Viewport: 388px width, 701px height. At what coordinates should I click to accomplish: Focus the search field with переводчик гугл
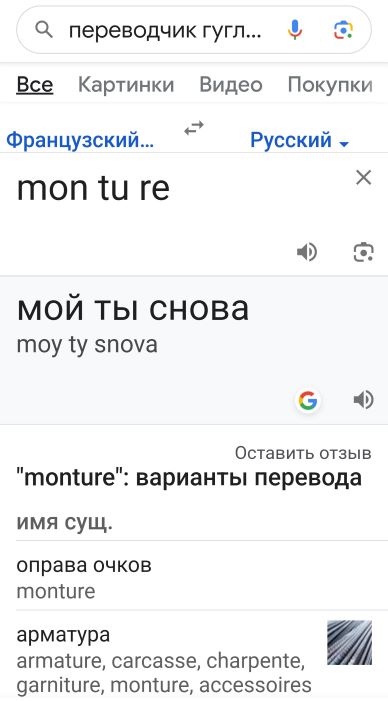tap(165, 30)
